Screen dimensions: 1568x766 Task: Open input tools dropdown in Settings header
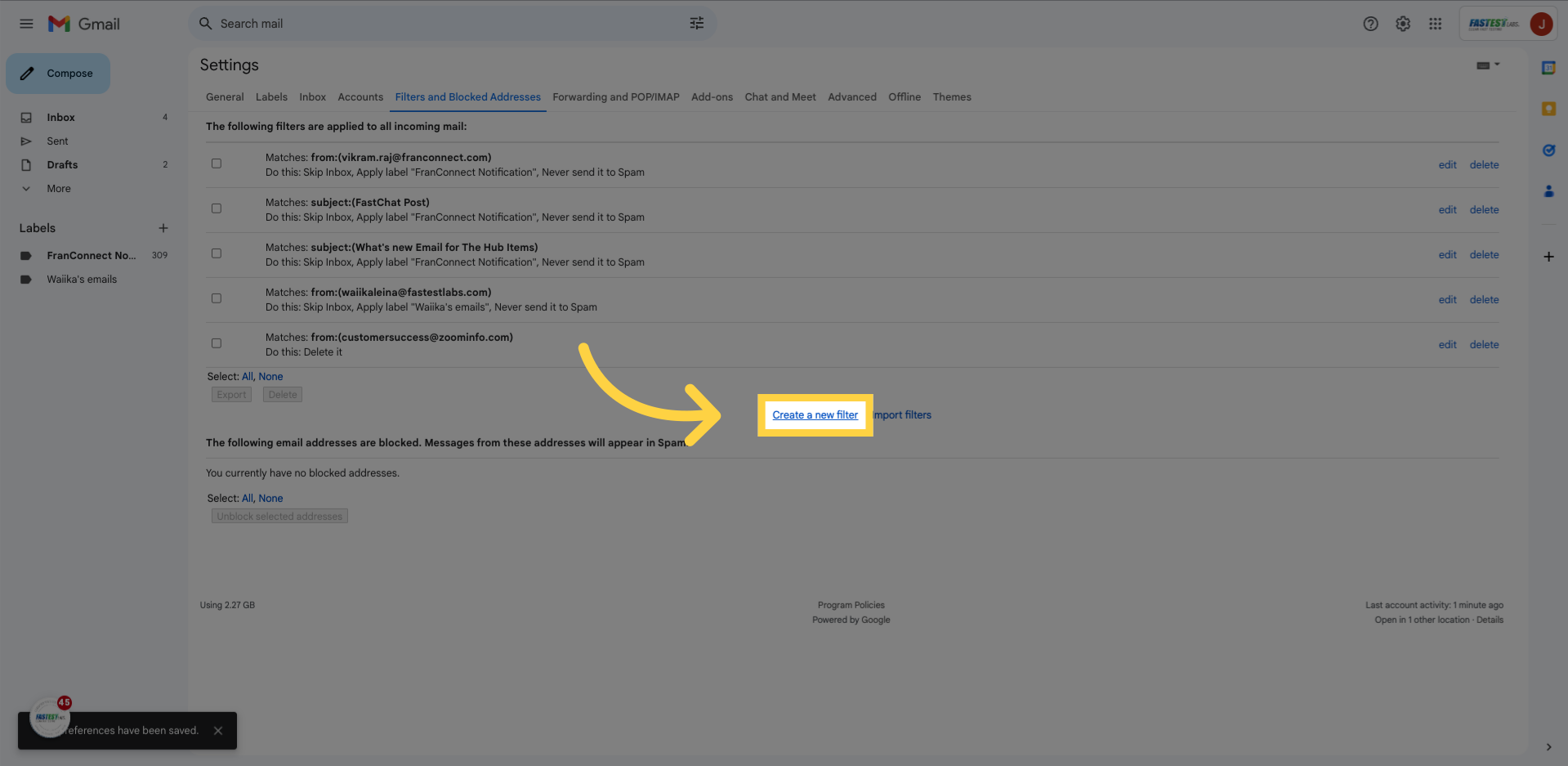point(1488,65)
